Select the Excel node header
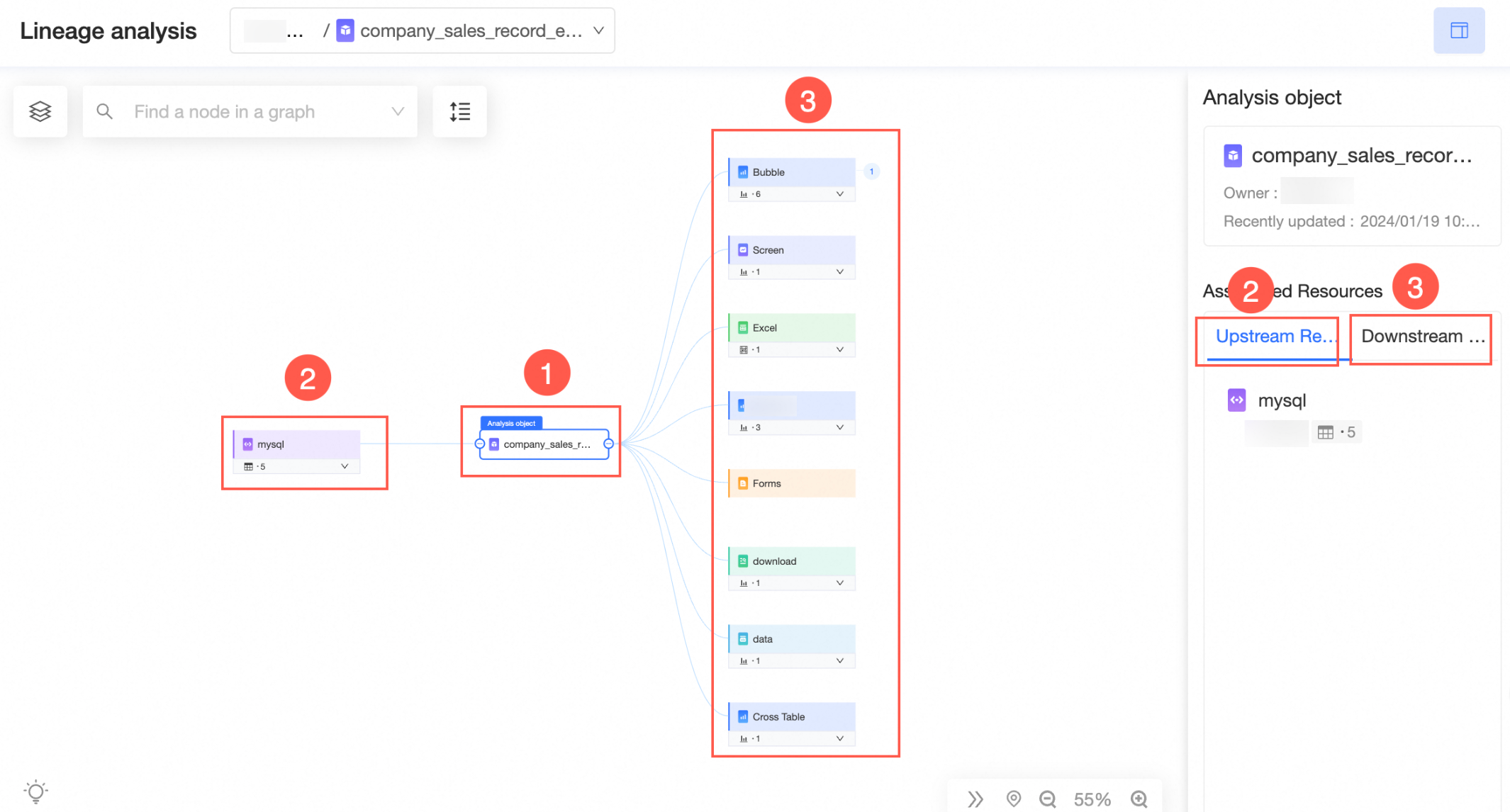The height and width of the screenshot is (812, 1510). tap(792, 328)
